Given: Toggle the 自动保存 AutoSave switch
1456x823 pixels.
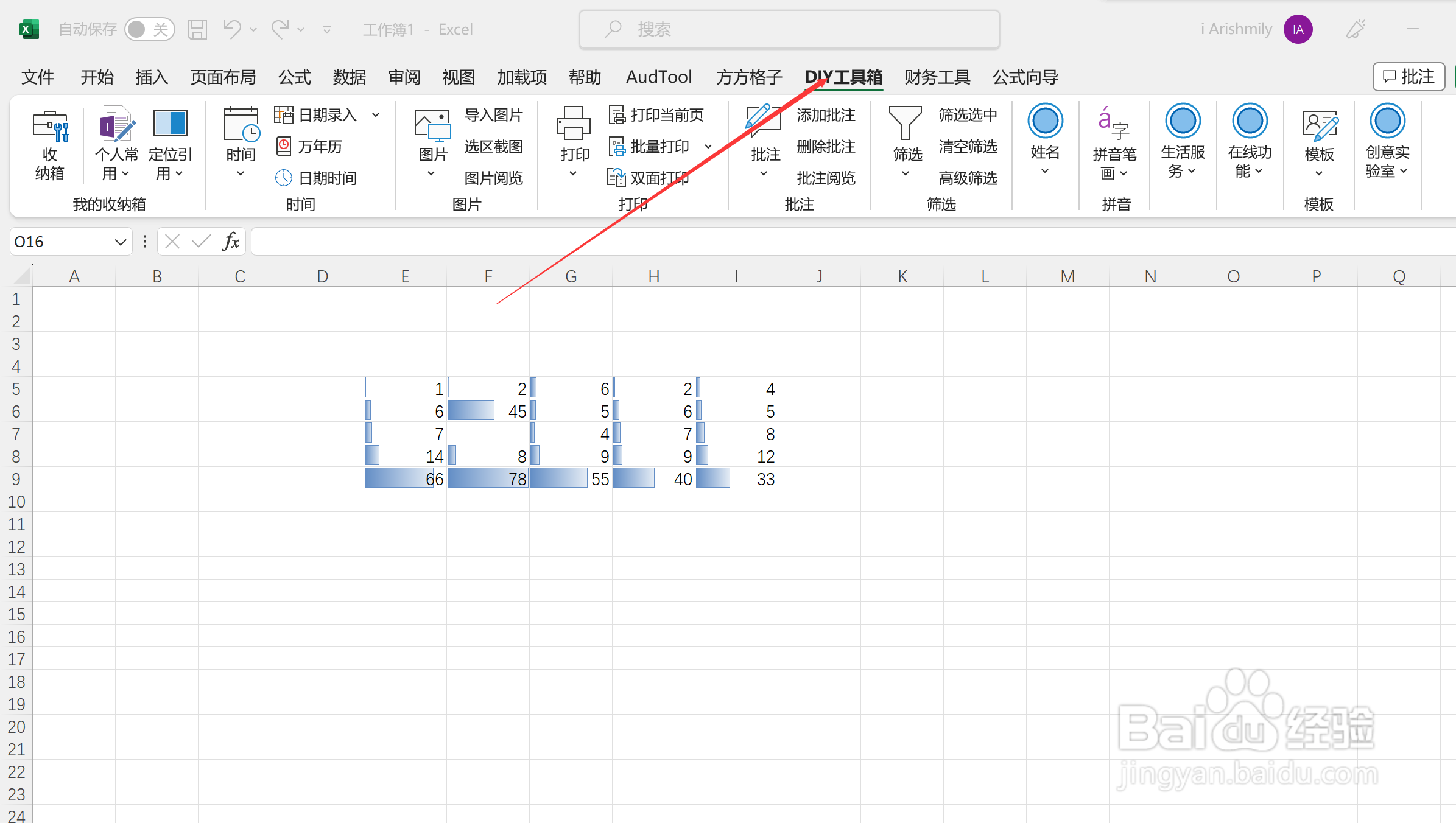Looking at the screenshot, I should click(x=150, y=29).
